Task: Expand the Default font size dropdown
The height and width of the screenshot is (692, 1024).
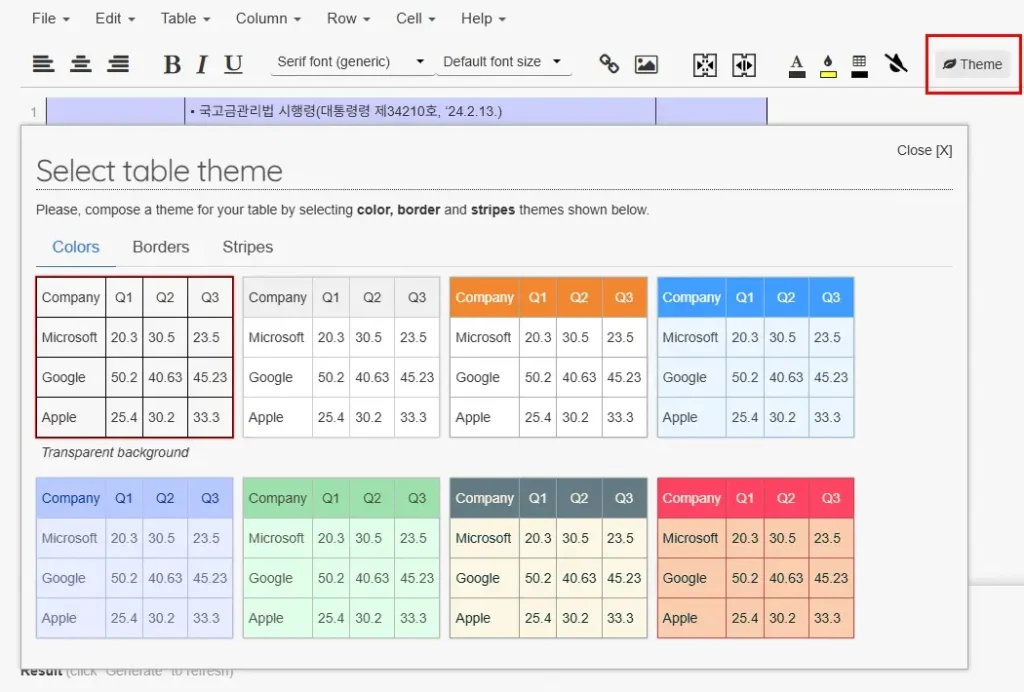Action: (x=502, y=62)
